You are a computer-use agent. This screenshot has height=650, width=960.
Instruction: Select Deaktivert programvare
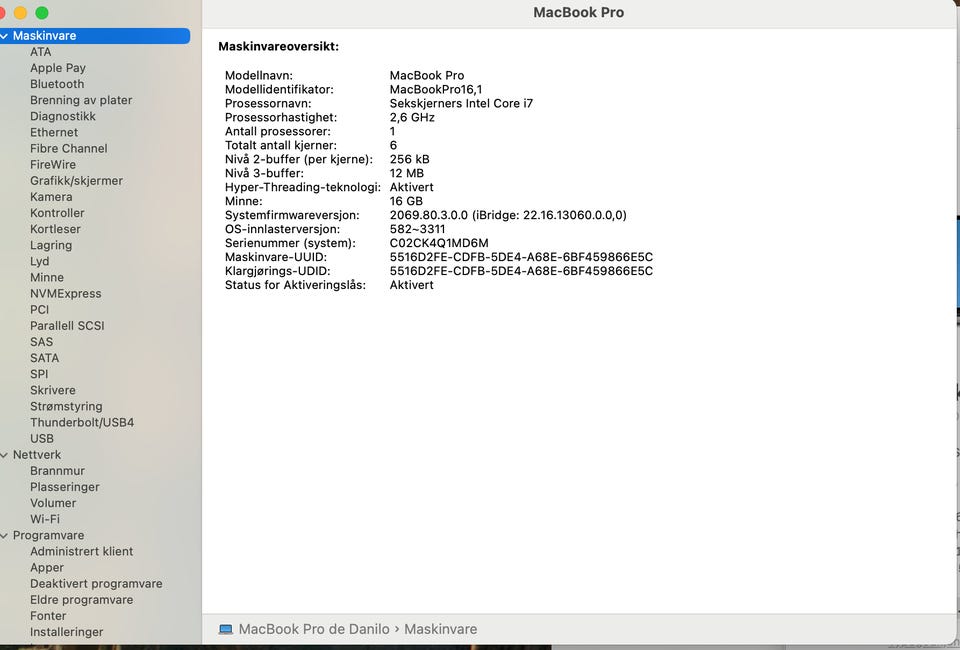(x=96, y=584)
